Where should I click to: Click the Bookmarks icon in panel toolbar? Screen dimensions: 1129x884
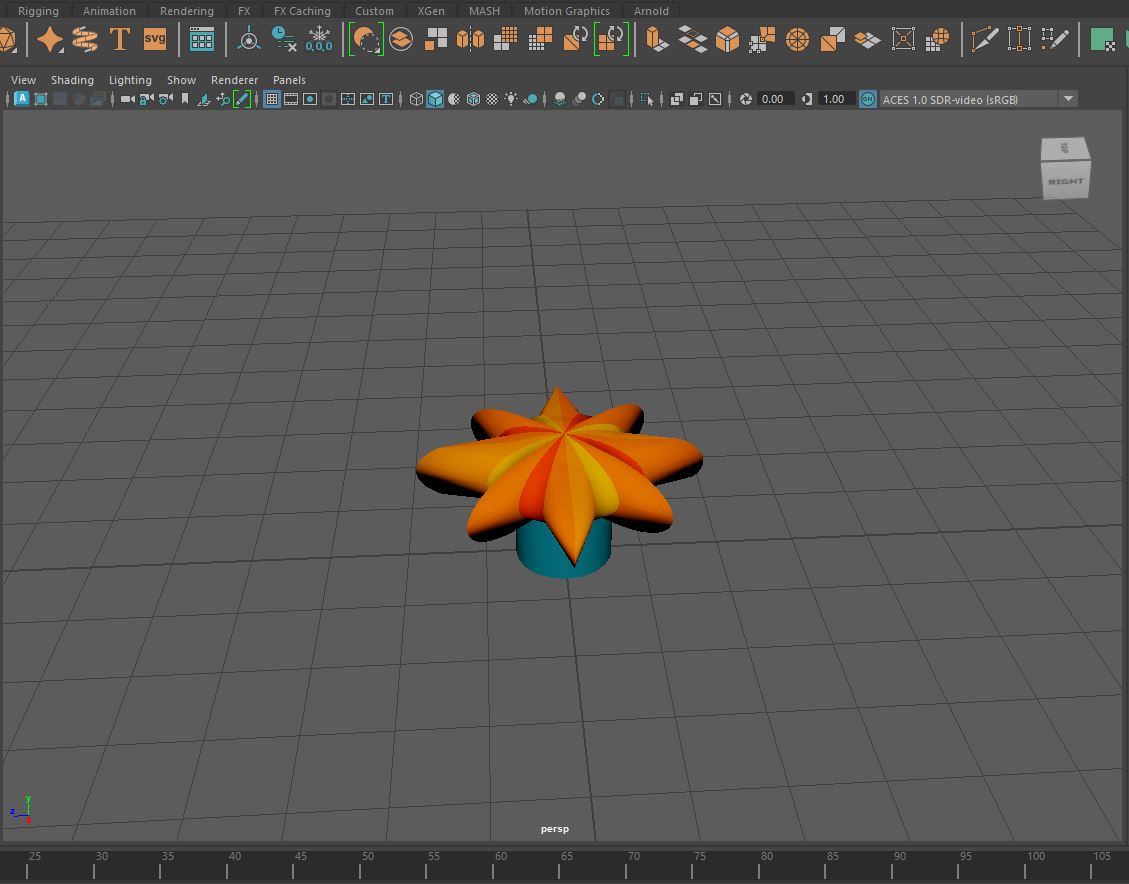point(185,99)
